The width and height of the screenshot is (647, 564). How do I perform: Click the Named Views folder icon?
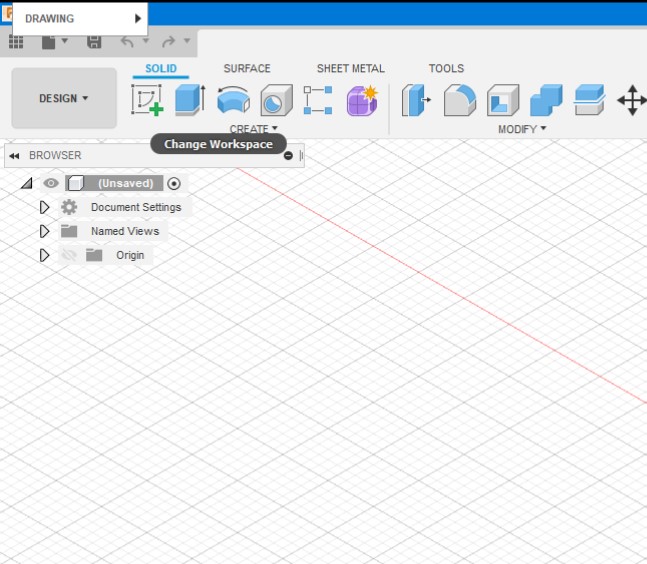tap(69, 231)
